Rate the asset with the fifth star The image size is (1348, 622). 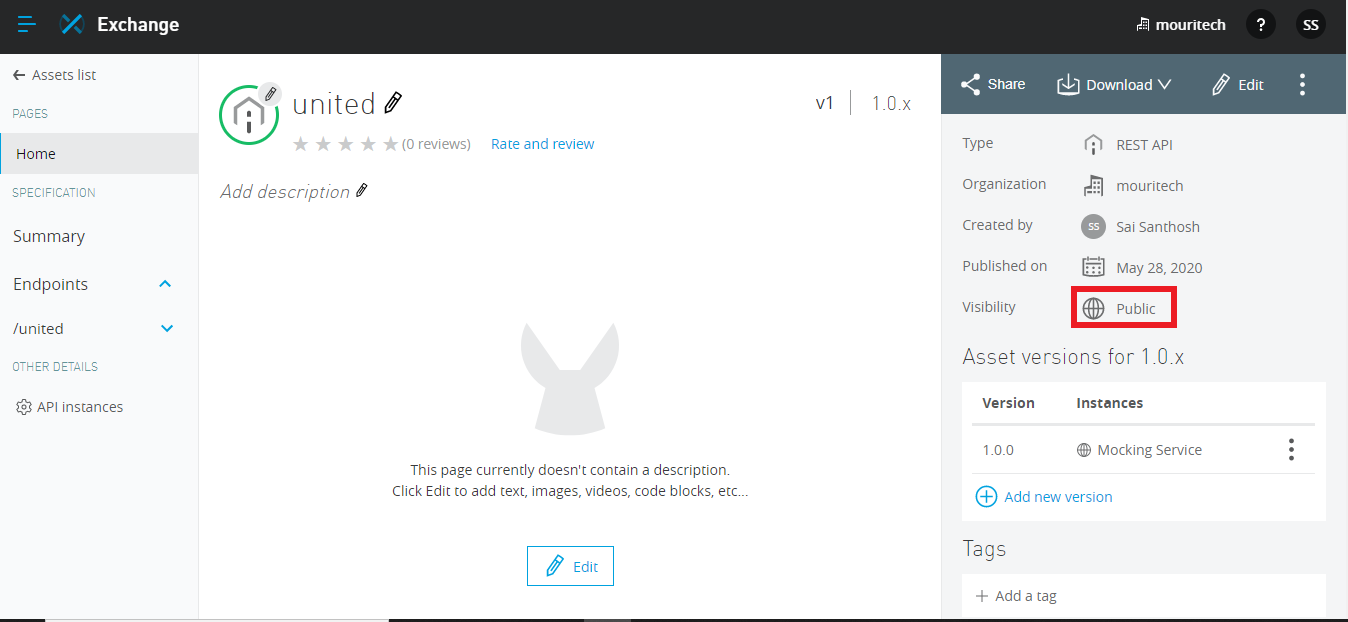[390, 144]
